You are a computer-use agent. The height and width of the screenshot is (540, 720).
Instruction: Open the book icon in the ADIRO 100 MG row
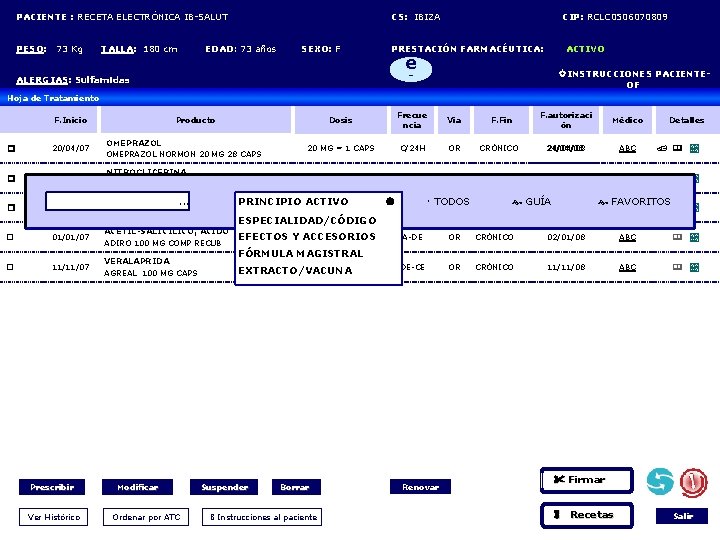point(677,237)
